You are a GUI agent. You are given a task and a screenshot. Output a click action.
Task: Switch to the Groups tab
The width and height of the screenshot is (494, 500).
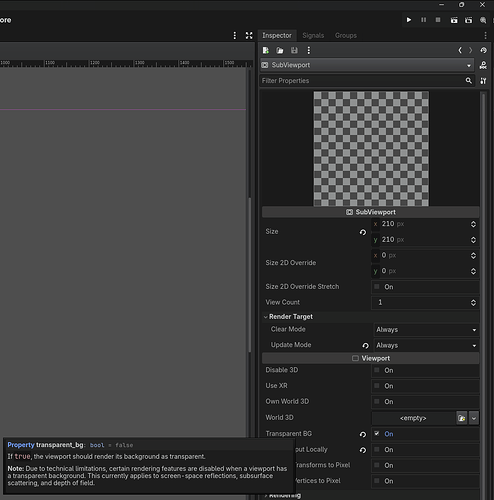pos(346,35)
